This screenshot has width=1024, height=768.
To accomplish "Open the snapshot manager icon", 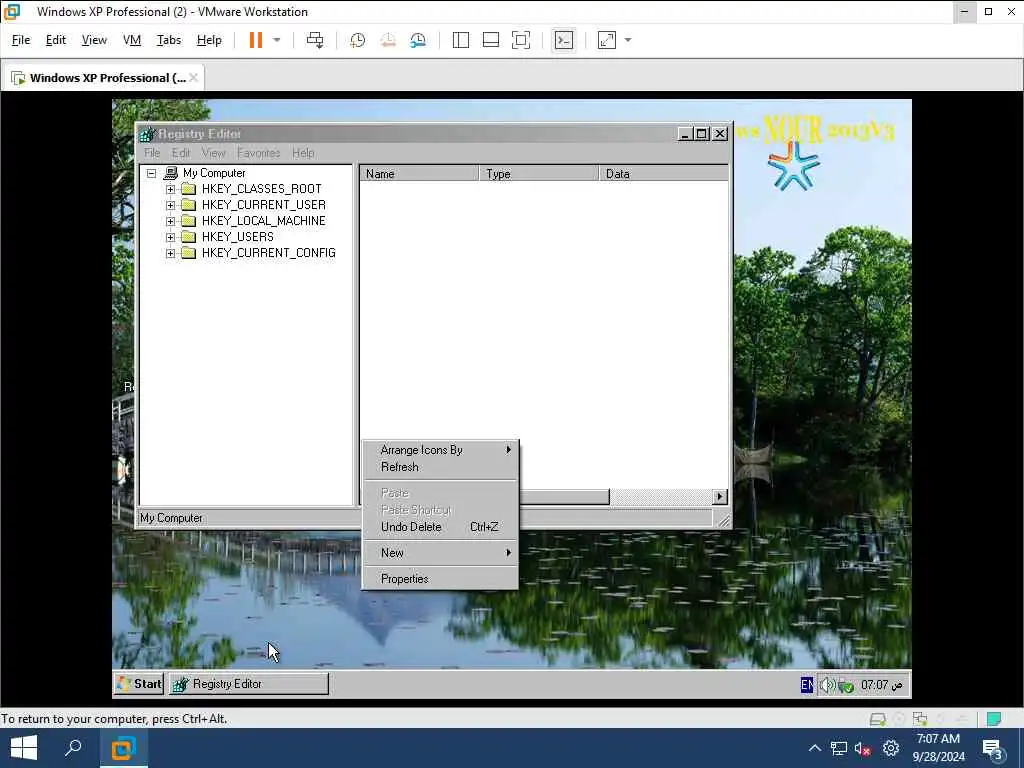I will (x=418, y=40).
